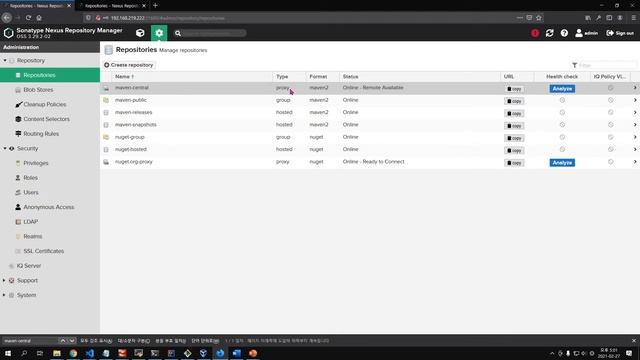Copy URL of maven-public repository

tap(514, 101)
